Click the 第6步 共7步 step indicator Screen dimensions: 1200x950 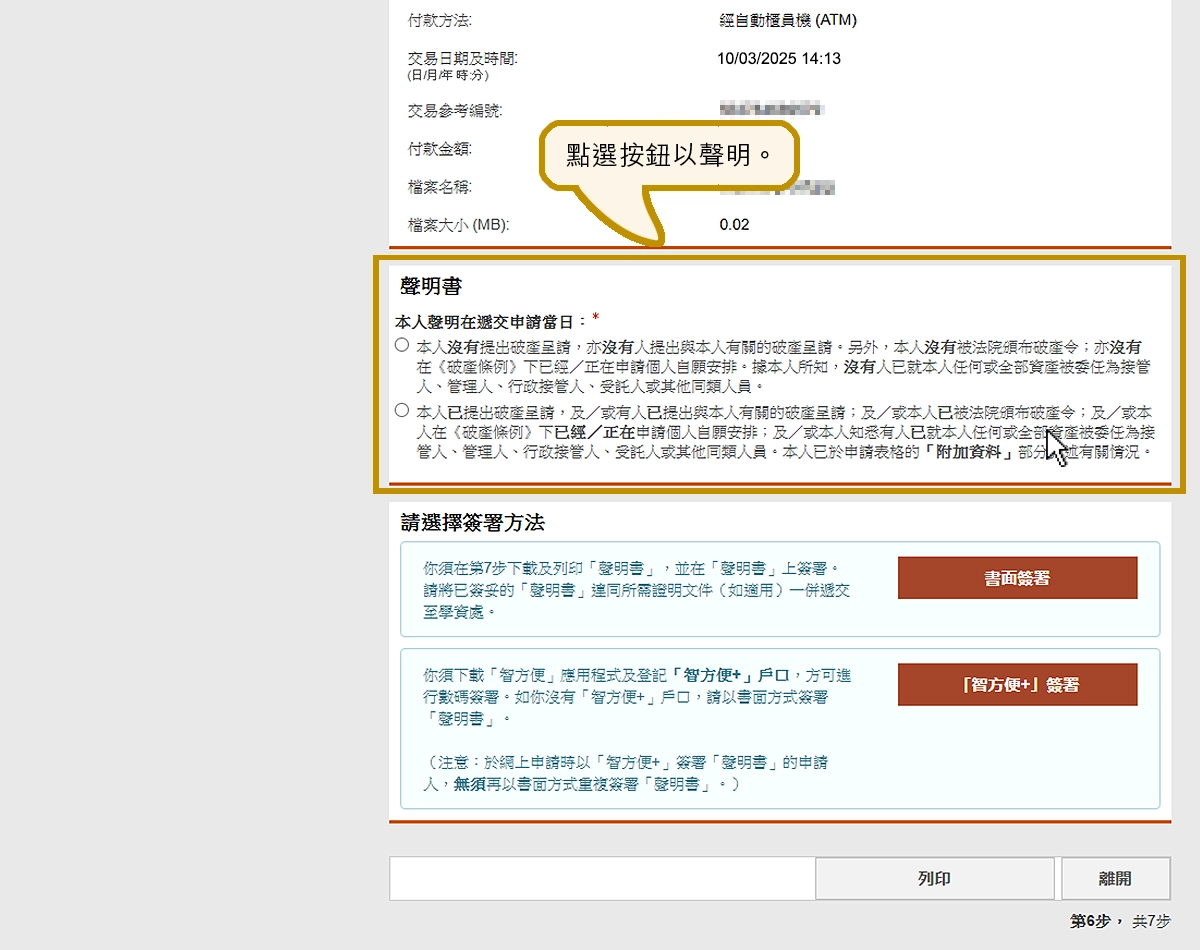pos(1119,921)
